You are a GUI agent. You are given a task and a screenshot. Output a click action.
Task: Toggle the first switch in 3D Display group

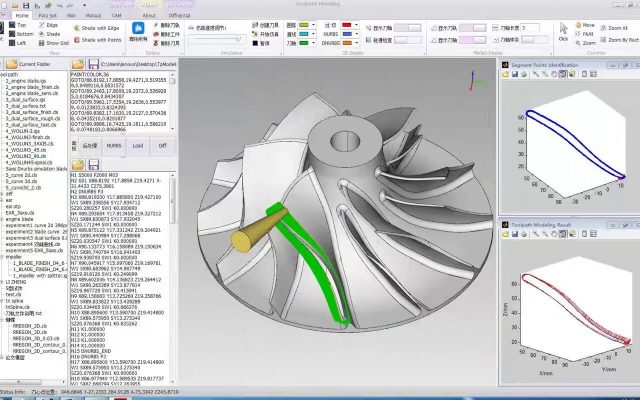[408, 28]
